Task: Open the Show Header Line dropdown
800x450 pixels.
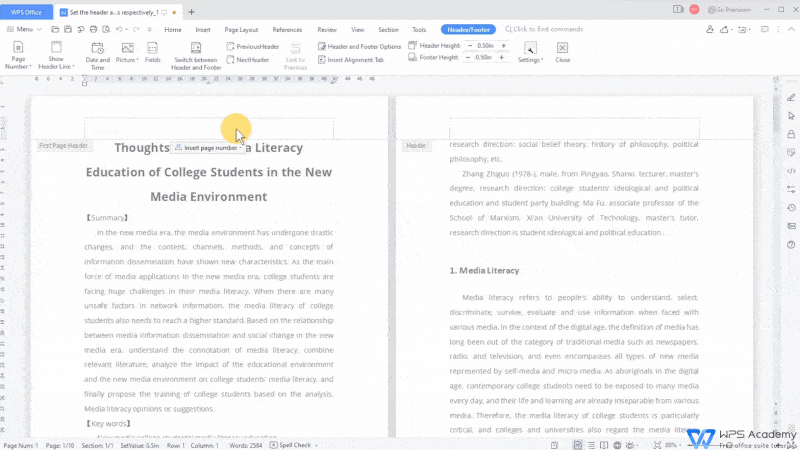Action: pos(56,55)
